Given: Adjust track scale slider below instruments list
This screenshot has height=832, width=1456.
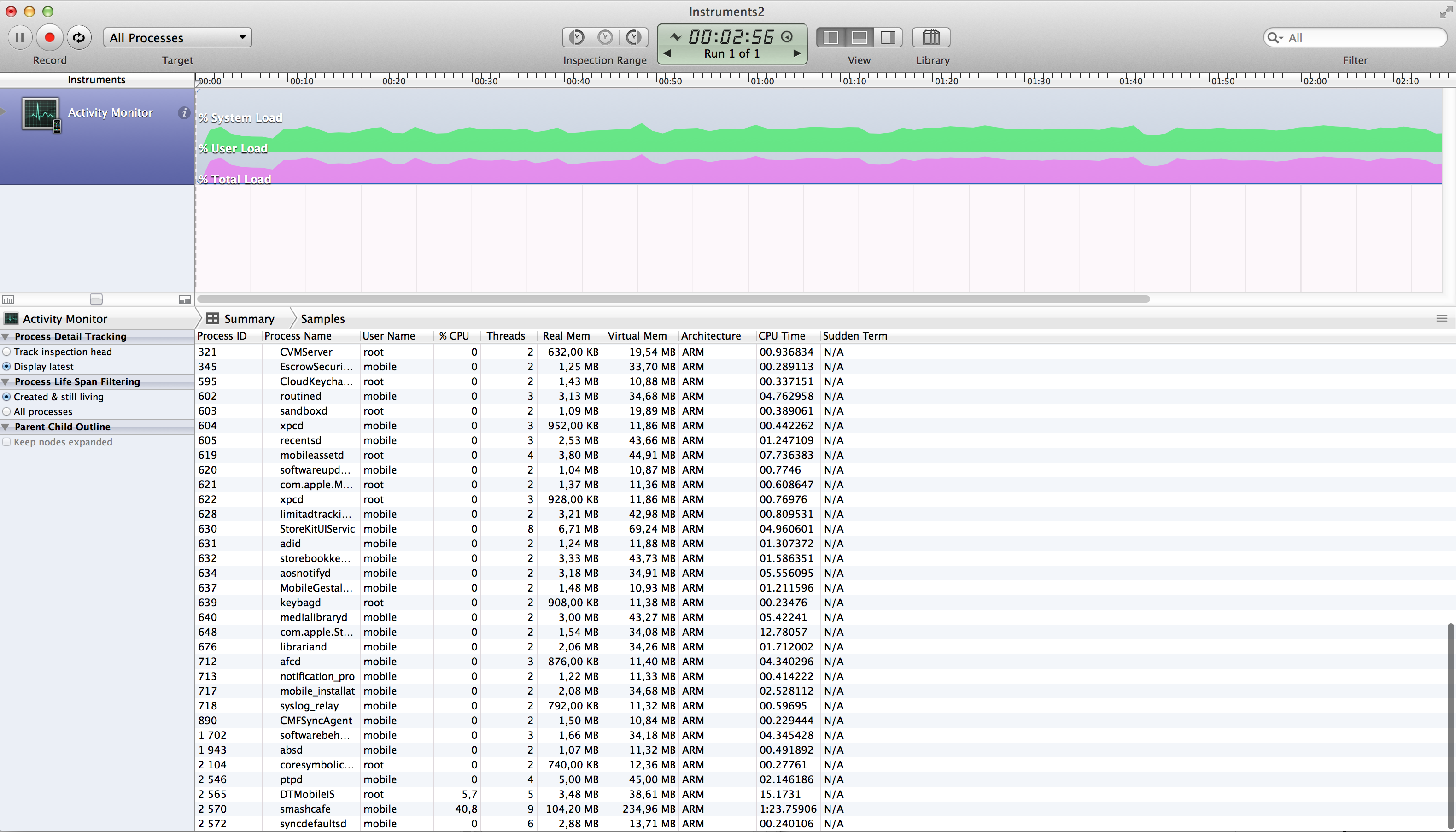Looking at the screenshot, I should tap(96, 299).
